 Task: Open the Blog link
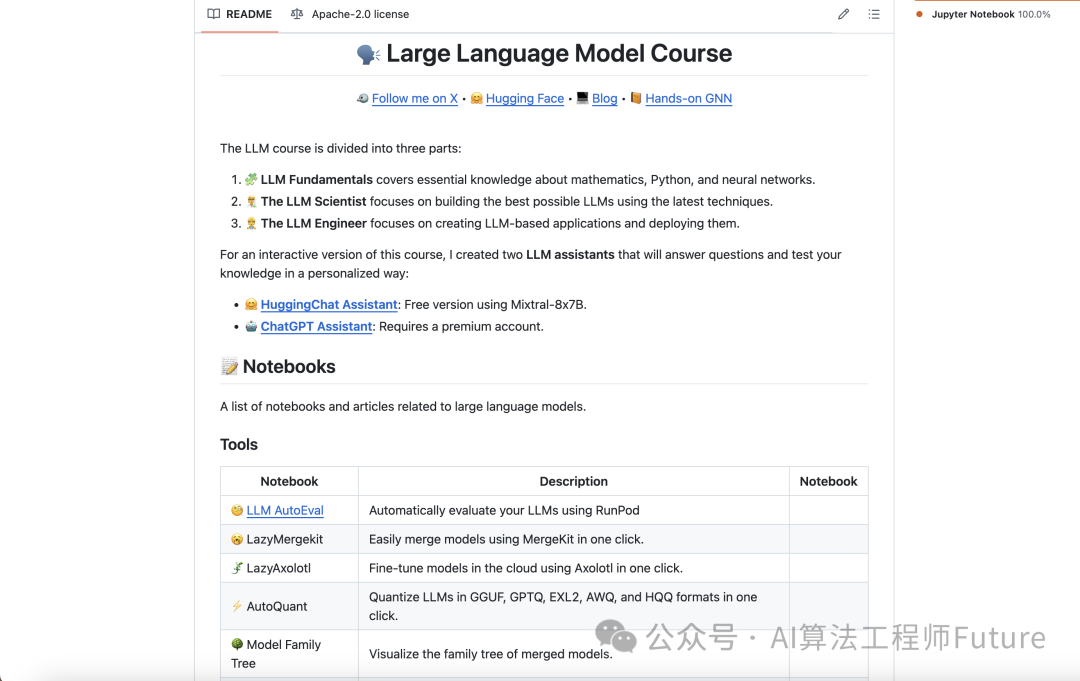605,98
